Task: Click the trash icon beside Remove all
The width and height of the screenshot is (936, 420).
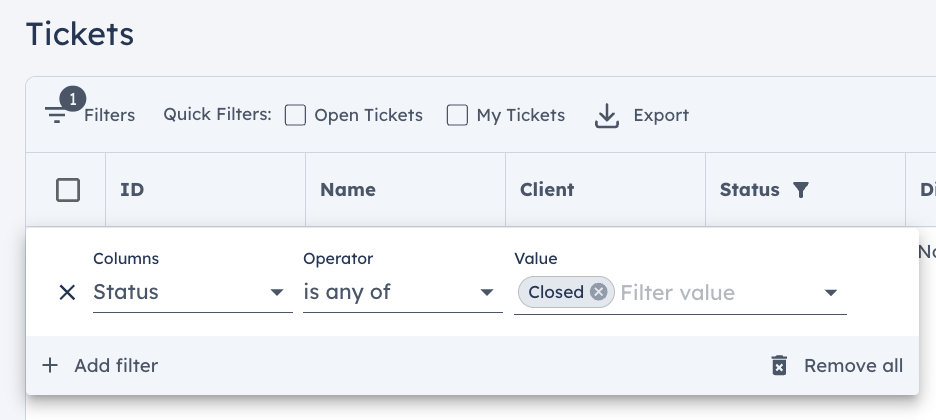Action: tap(779, 365)
